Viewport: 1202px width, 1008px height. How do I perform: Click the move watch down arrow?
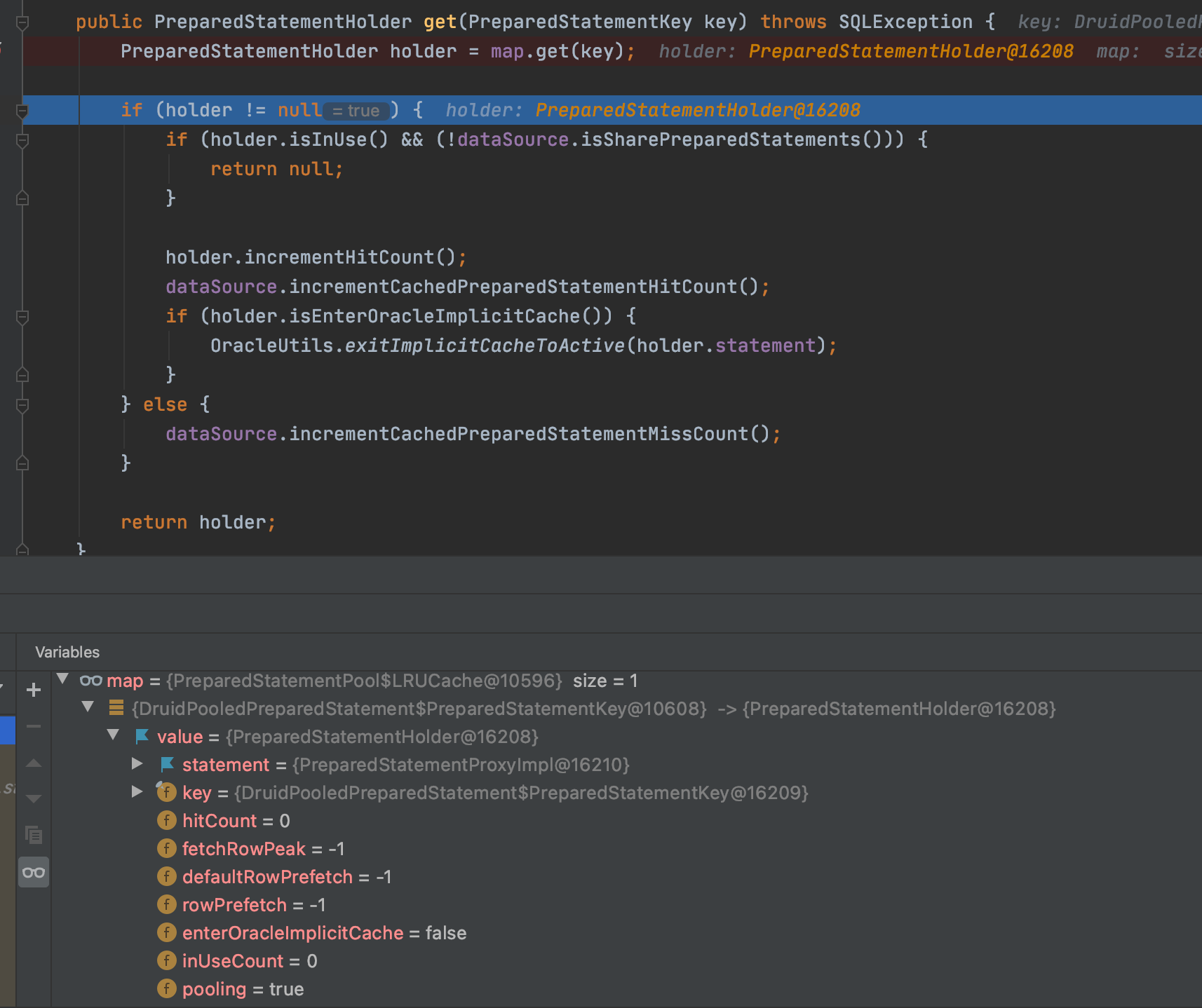(33, 799)
